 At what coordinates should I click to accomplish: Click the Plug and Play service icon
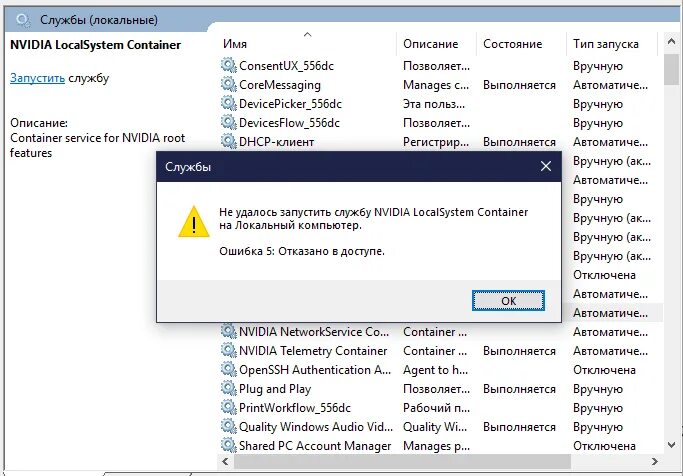click(228, 388)
